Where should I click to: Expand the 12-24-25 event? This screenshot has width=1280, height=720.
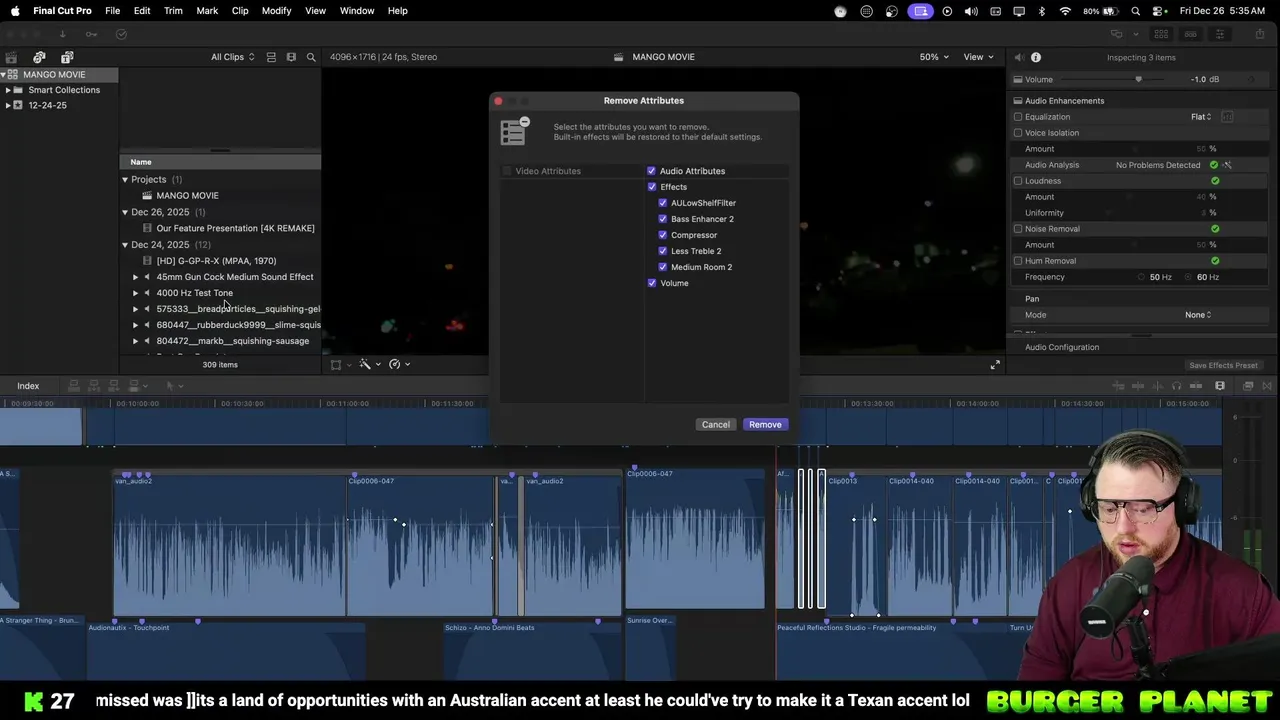8,105
